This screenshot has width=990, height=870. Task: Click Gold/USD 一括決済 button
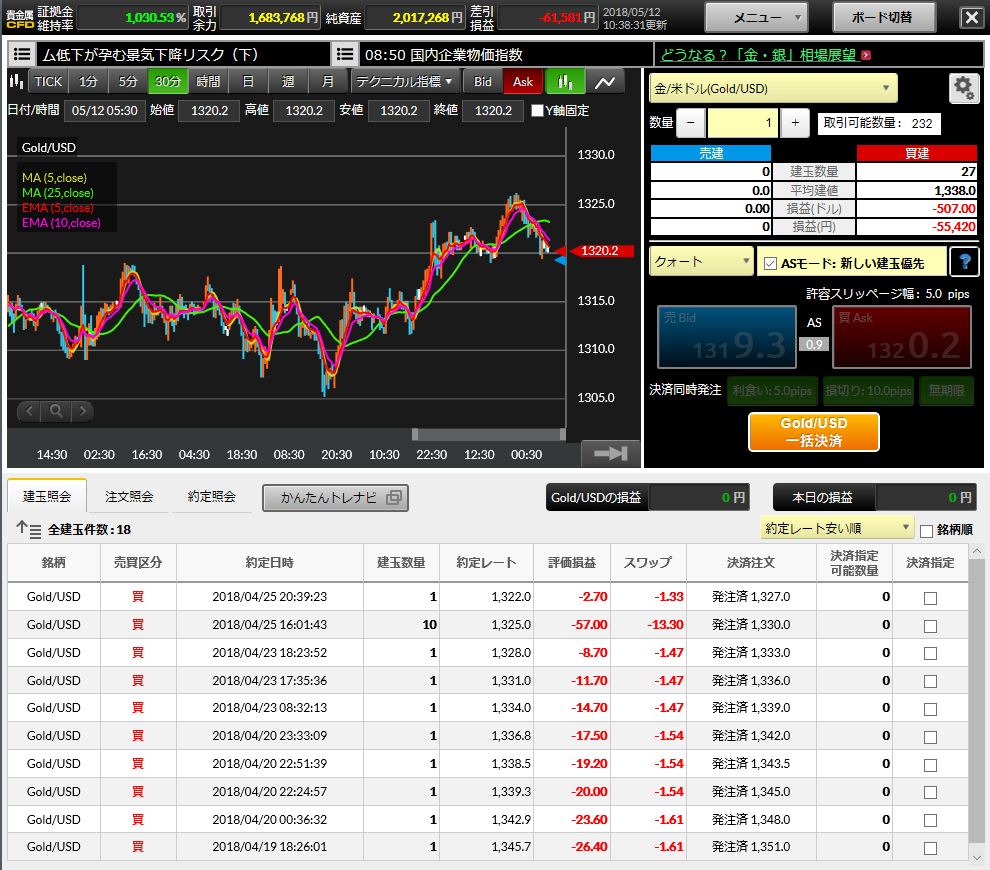coord(813,432)
